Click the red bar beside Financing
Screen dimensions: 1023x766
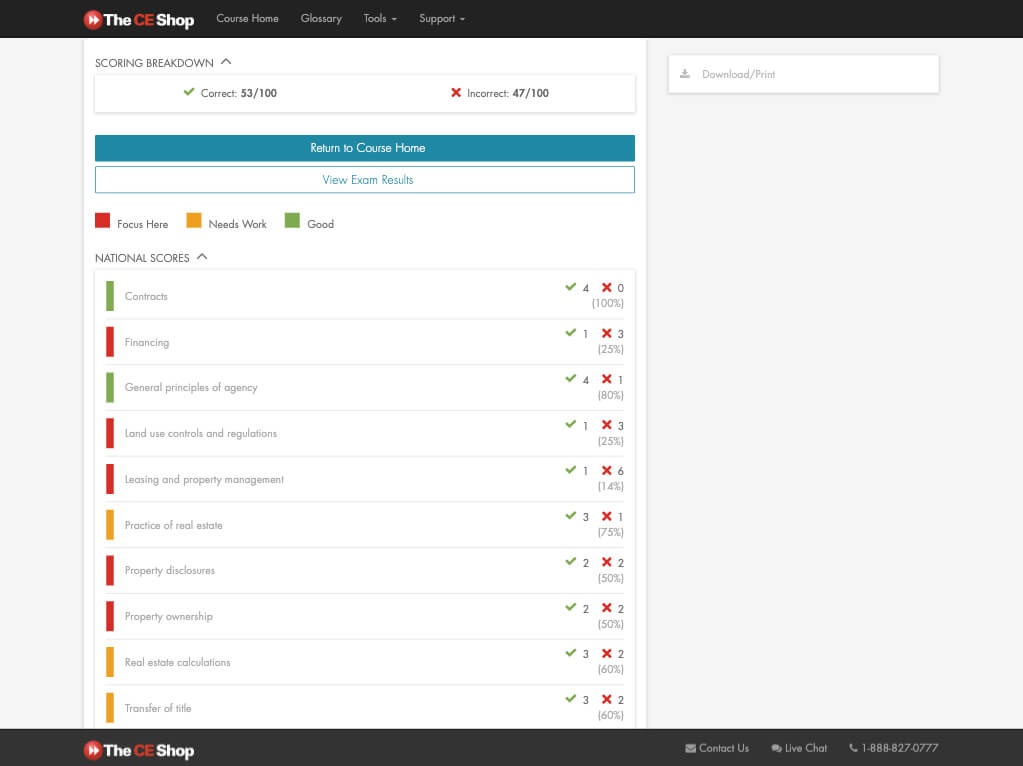coord(110,342)
